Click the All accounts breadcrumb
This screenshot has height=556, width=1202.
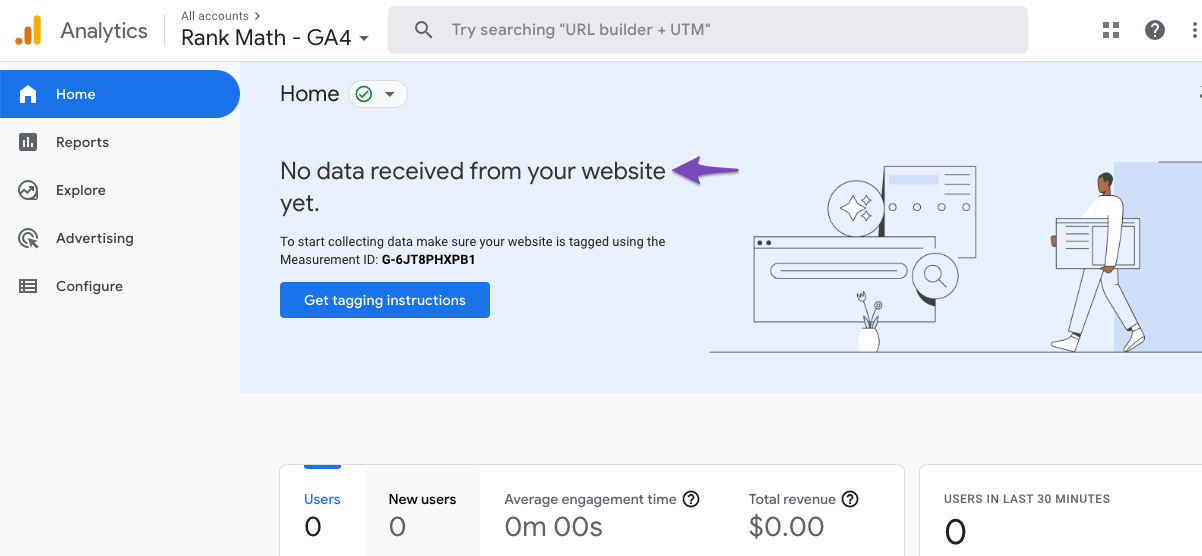pos(220,16)
